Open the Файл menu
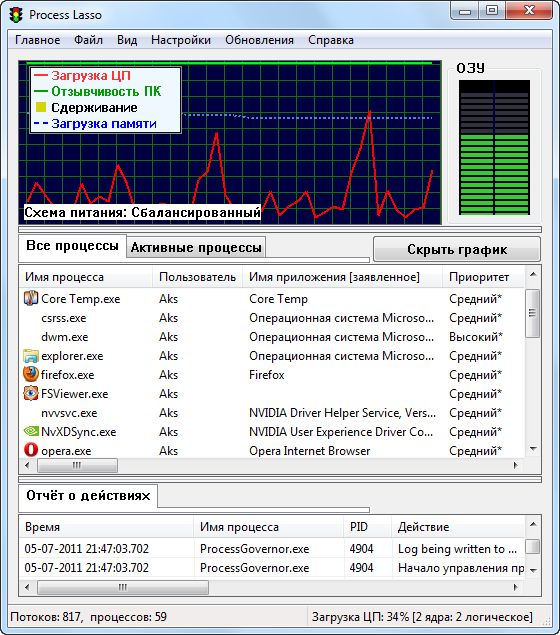 click(88, 40)
